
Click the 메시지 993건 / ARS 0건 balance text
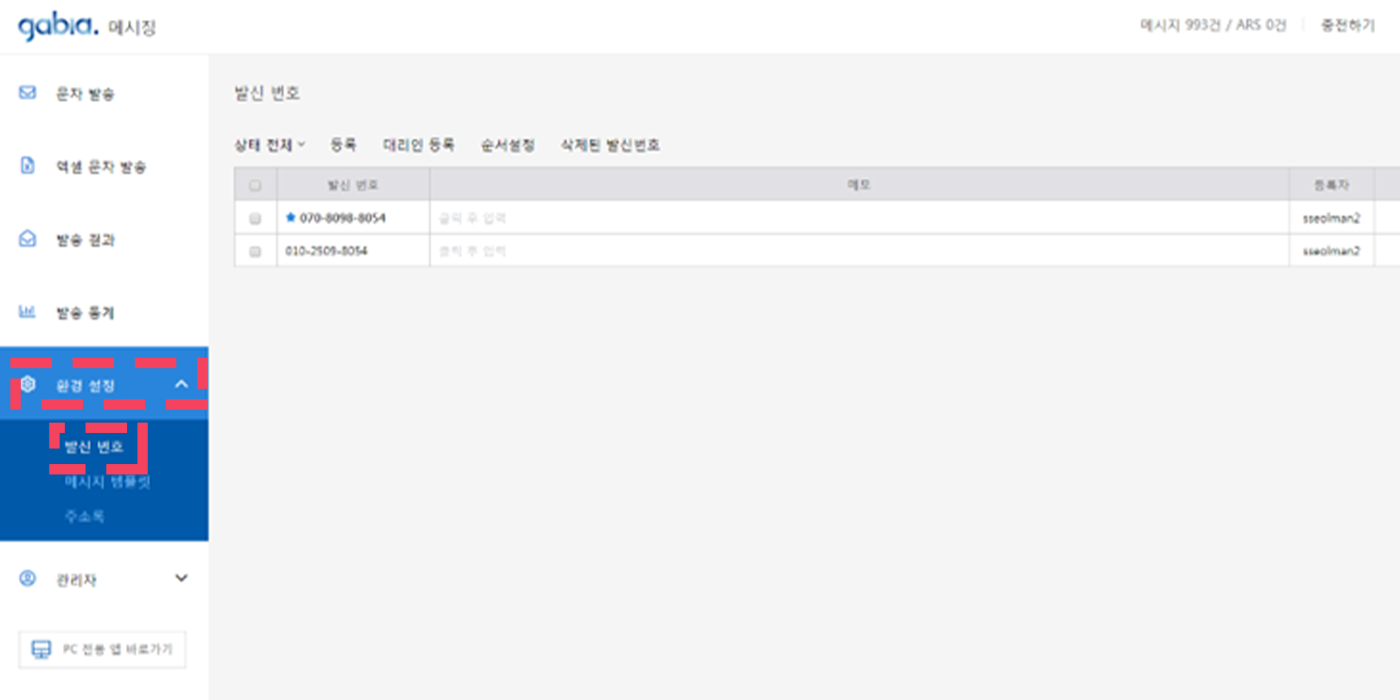[1213, 26]
